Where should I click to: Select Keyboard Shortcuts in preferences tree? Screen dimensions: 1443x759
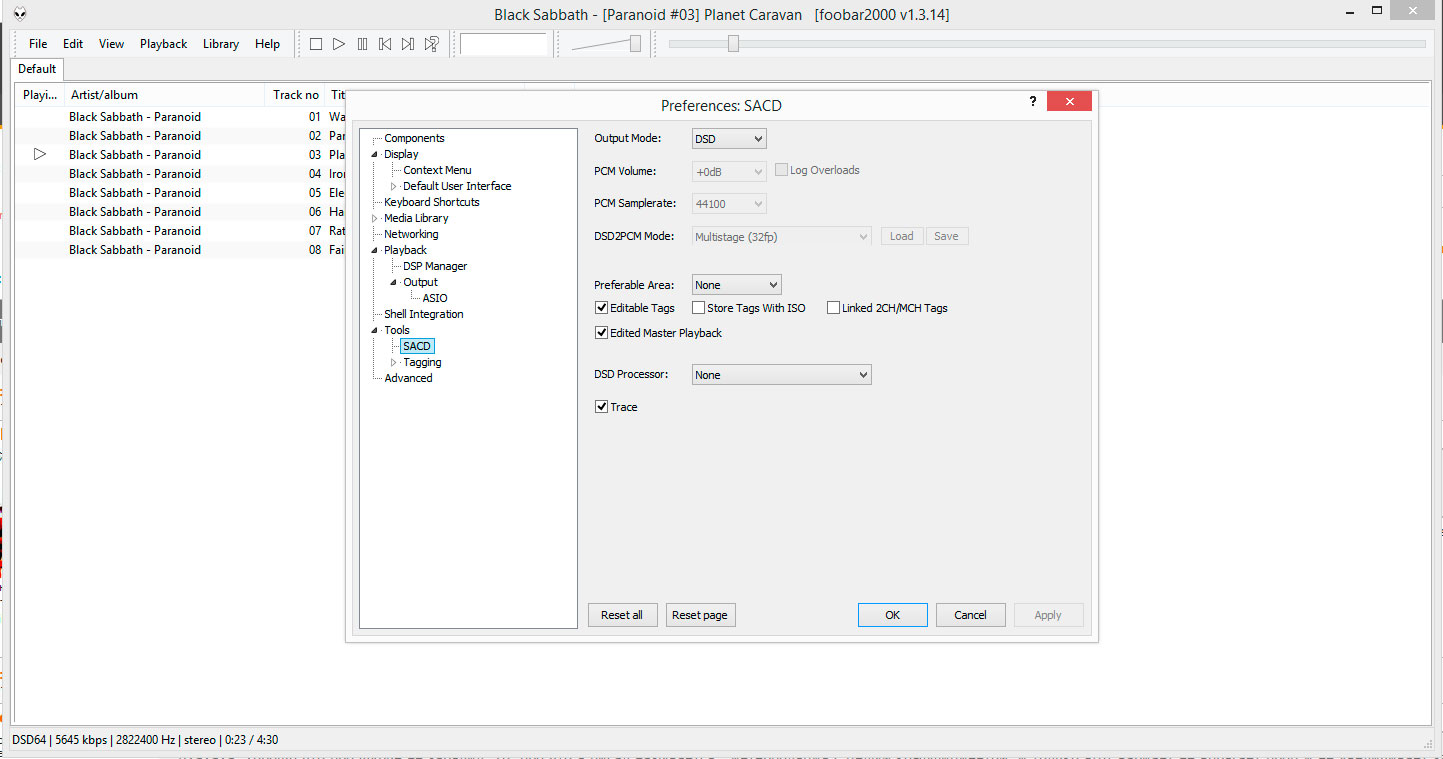pyautogui.click(x=432, y=202)
